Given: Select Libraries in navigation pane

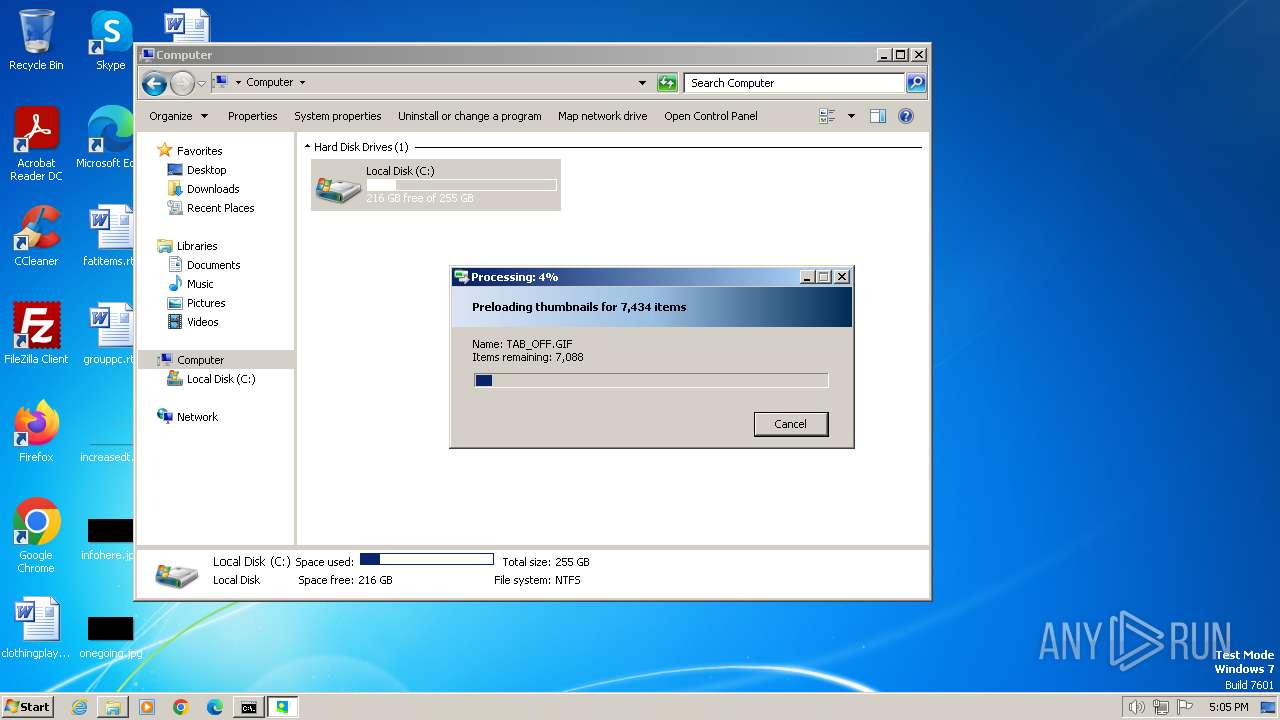Looking at the screenshot, I should 197,246.
